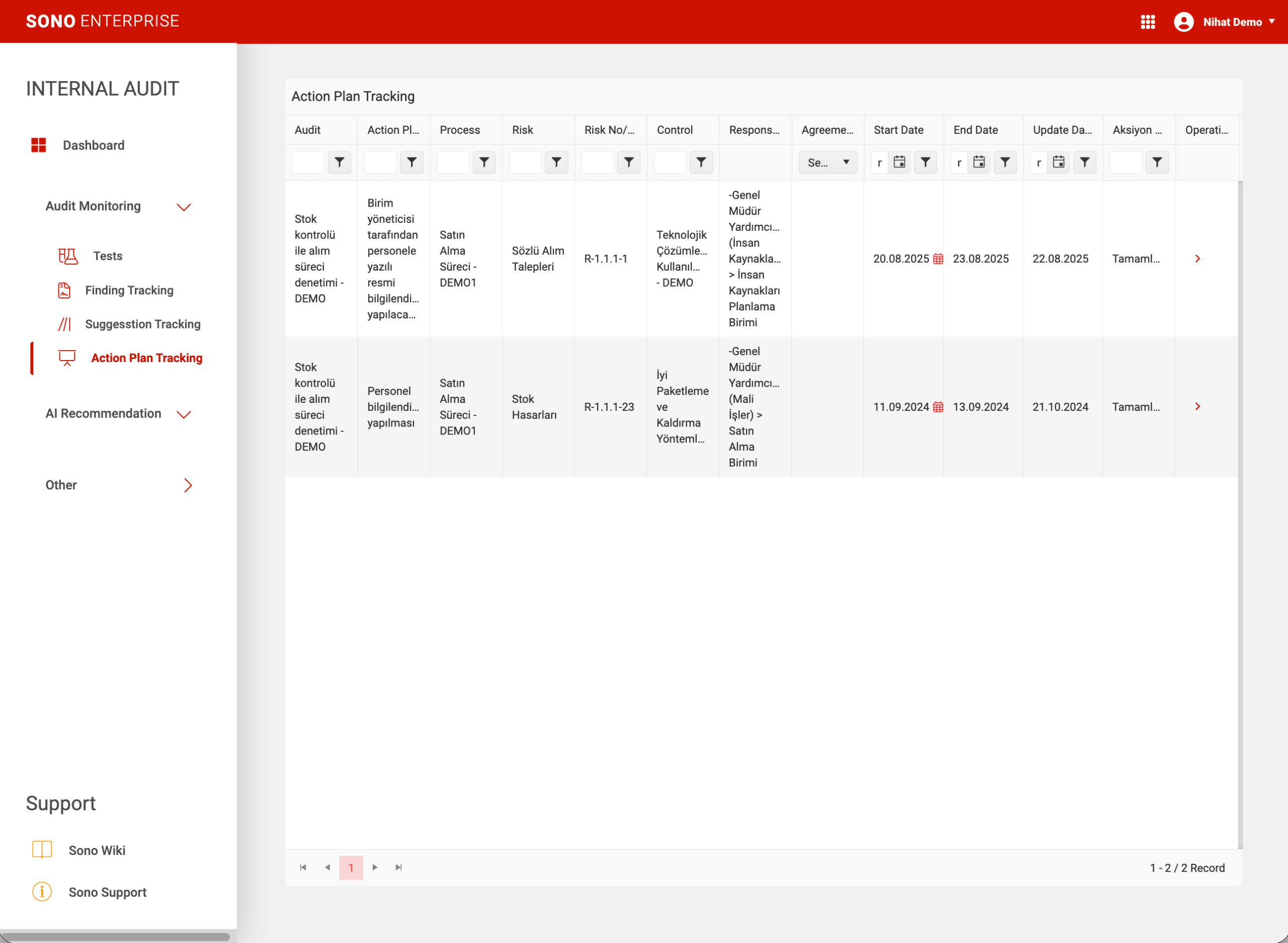Click the End Date filter funnel icon
1288x943 pixels.
1005,162
